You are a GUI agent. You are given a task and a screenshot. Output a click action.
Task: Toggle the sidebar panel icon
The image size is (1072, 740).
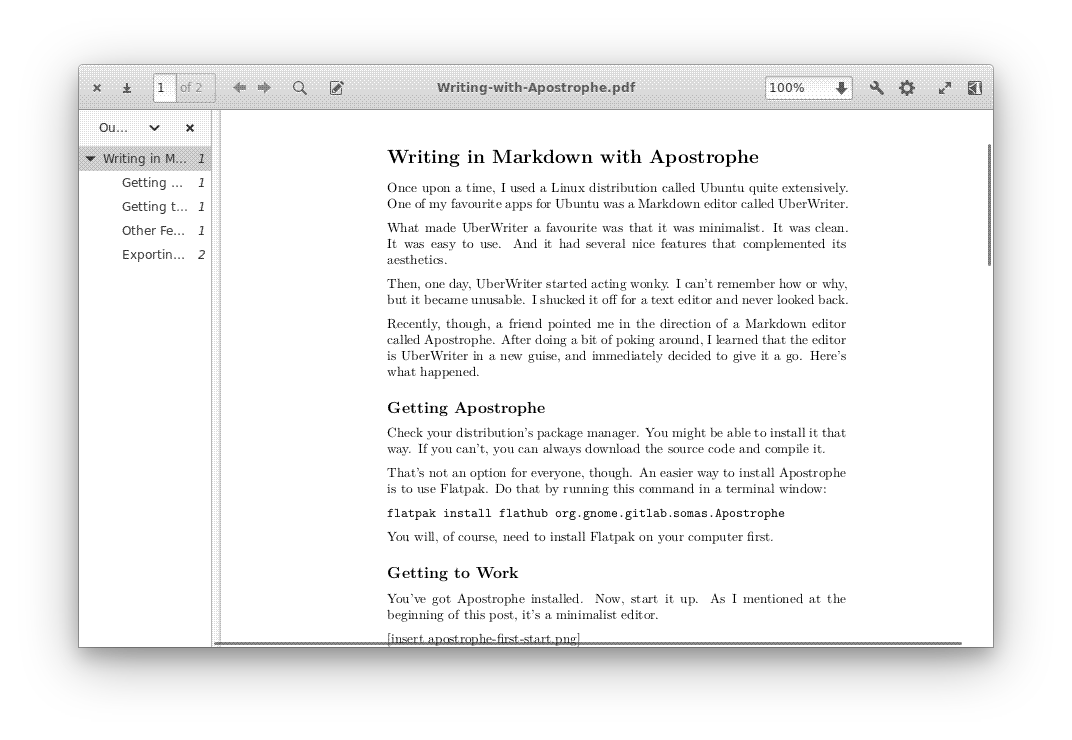(x=975, y=88)
